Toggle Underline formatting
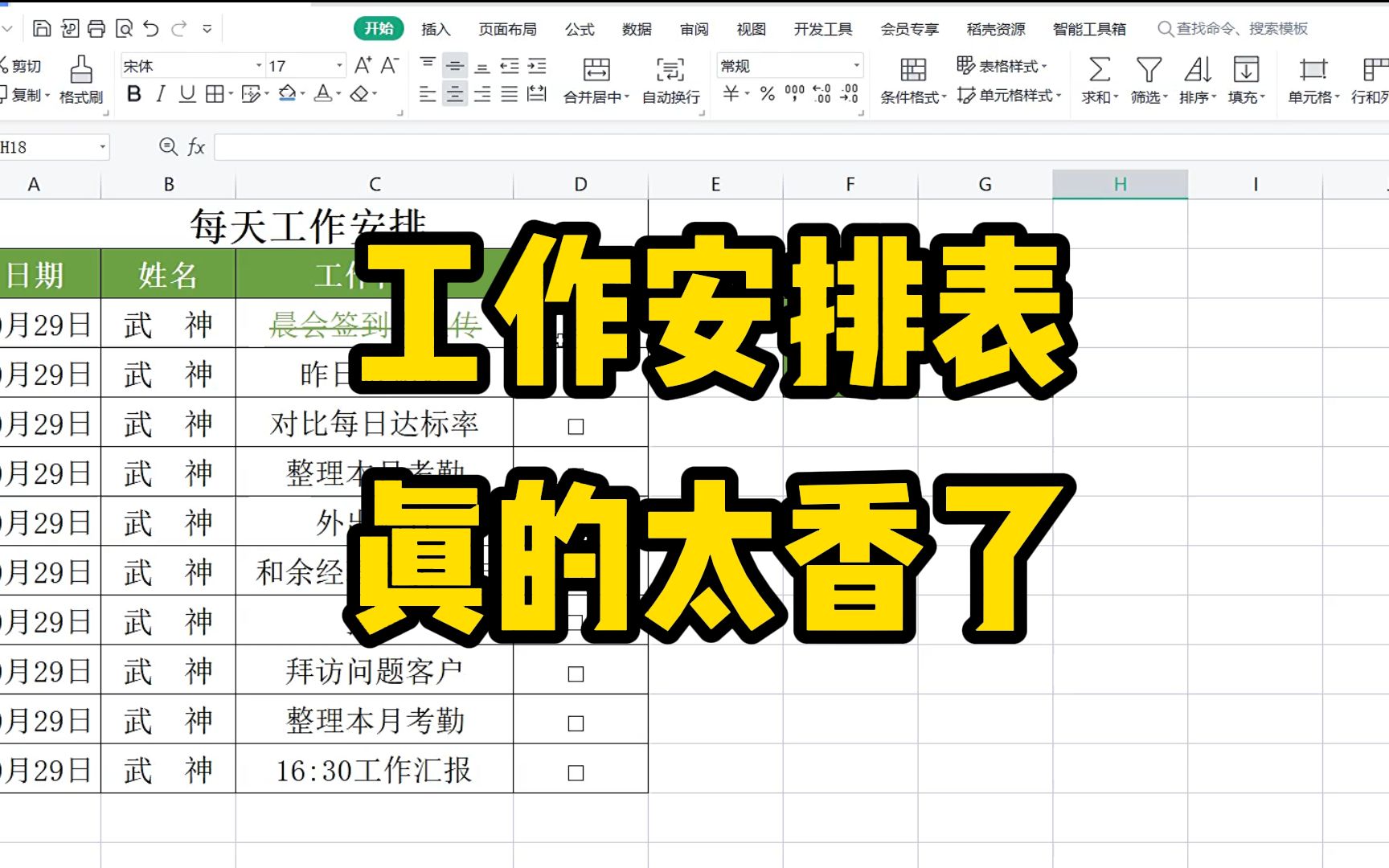 pyautogui.click(x=187, y=94)
